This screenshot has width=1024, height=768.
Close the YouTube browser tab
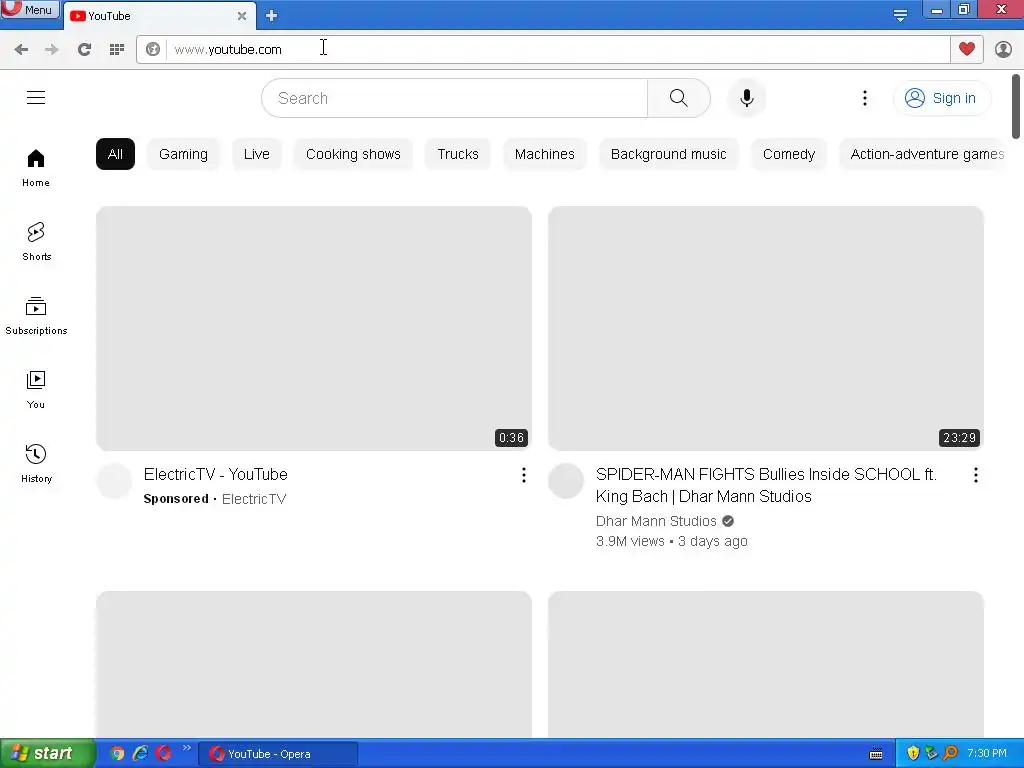coord(242,16)
